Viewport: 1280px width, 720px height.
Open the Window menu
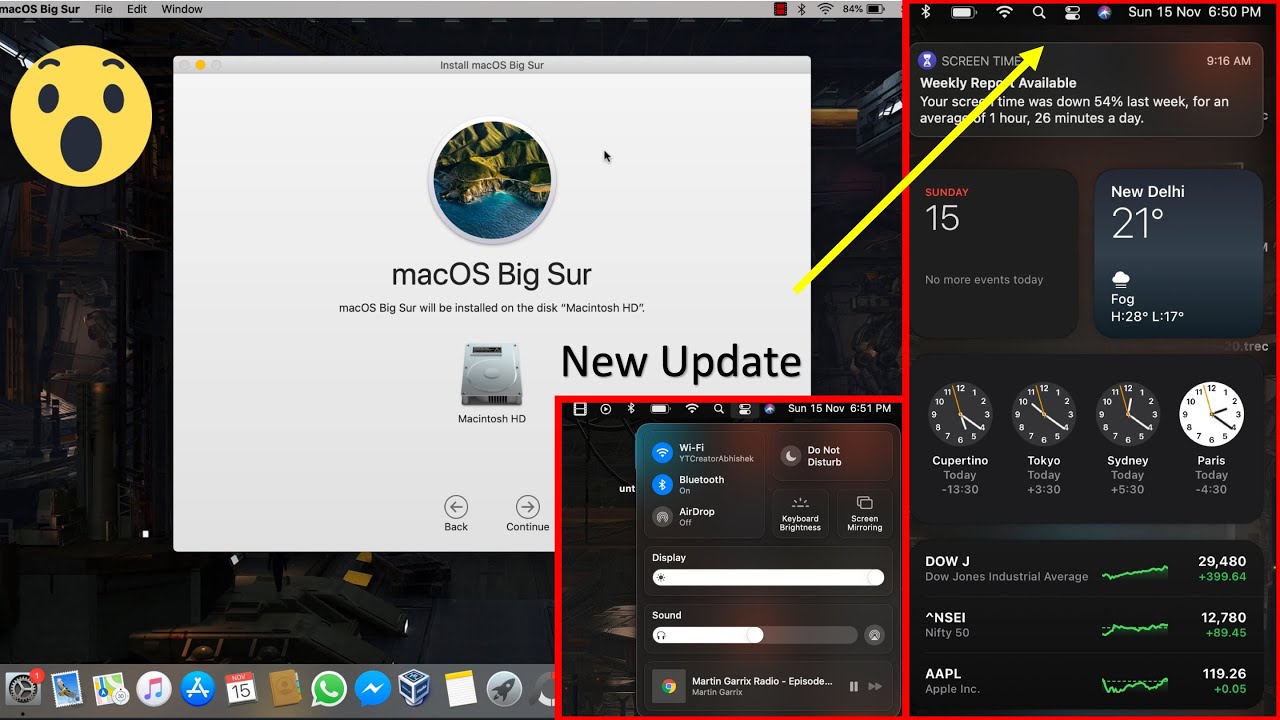[182, 9]
